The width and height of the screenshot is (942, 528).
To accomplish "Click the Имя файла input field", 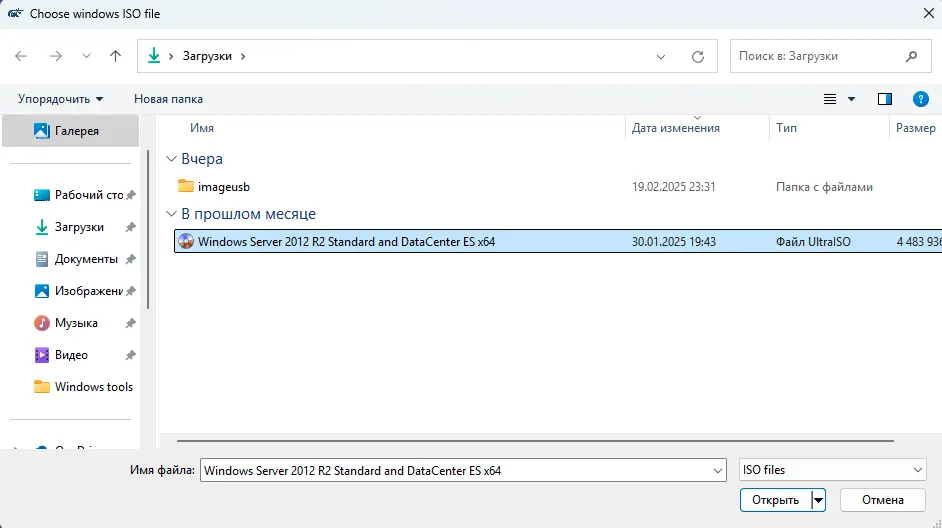I will (460, 470).
